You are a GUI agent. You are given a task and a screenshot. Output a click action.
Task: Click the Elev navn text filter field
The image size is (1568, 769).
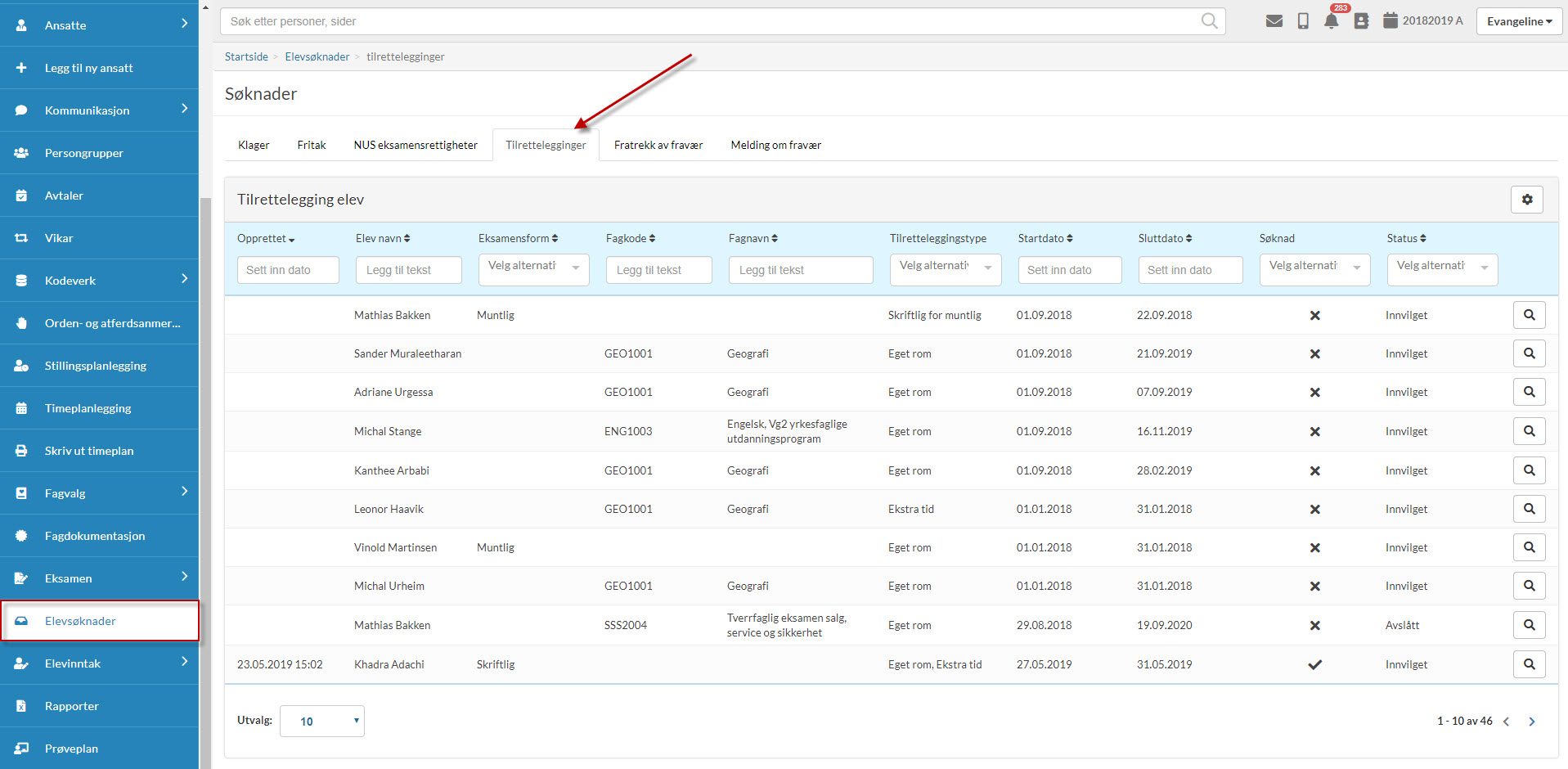coord(408,270)
